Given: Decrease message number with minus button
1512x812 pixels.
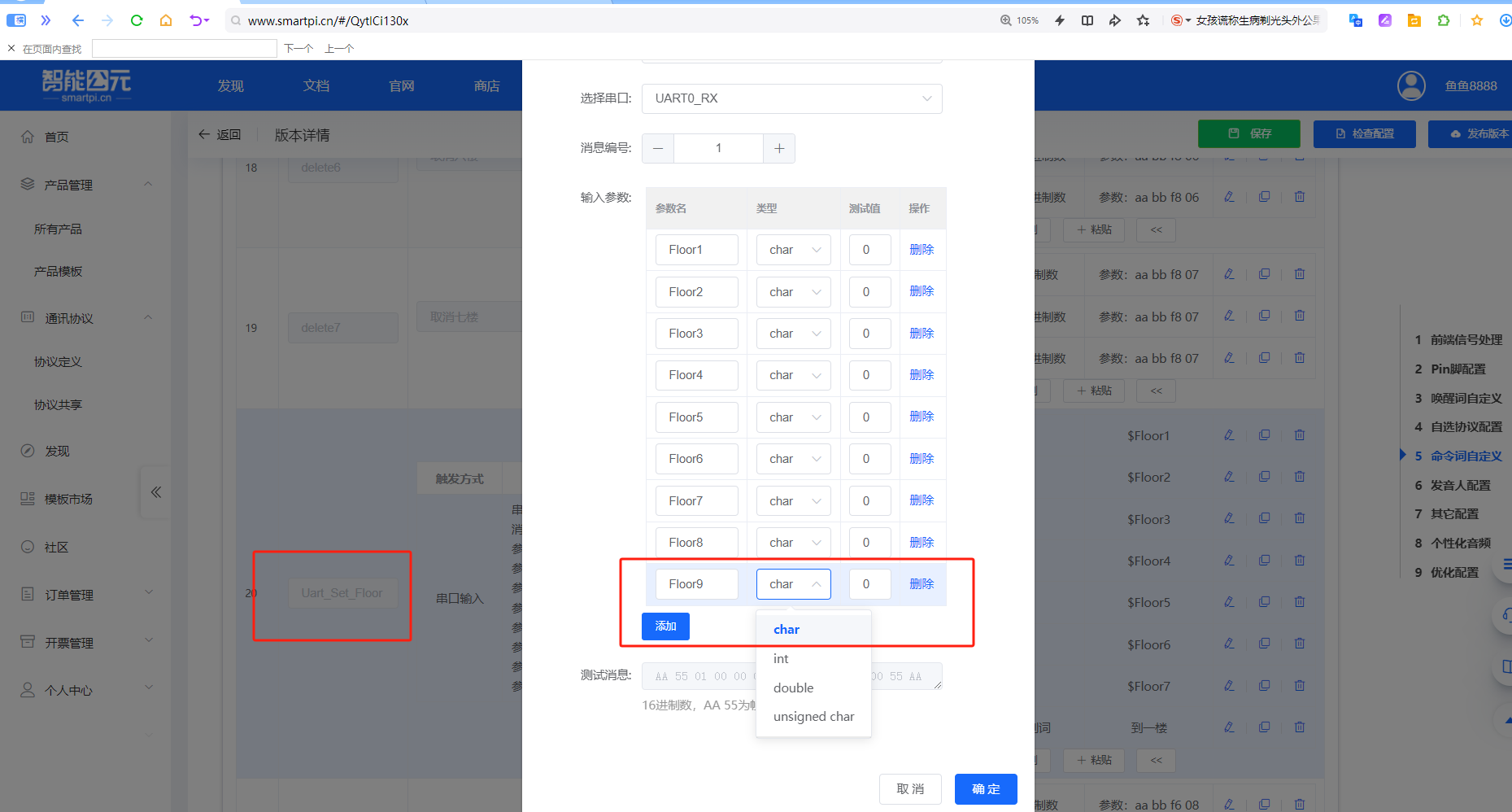Looking at the screenshot, I should (x=658, y=148).
